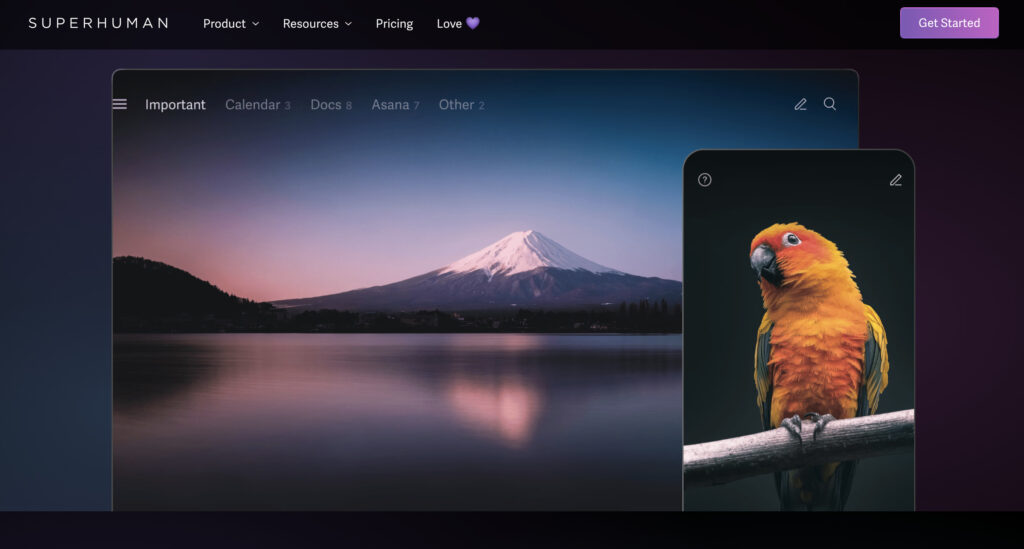Click the compose pencil icon in desktop mockup
1024x549 pixels.
point(801,104)
